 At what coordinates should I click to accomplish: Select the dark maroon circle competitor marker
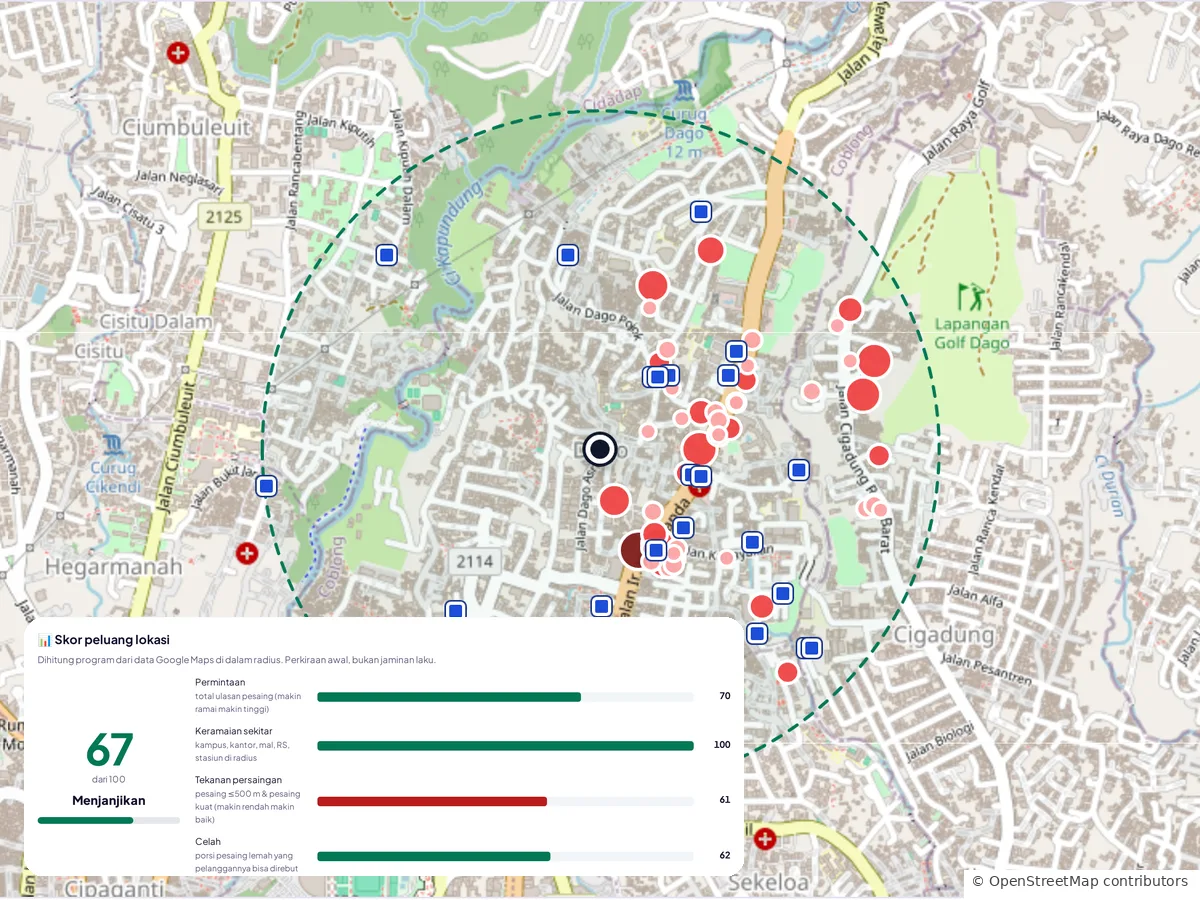[635, 549]
